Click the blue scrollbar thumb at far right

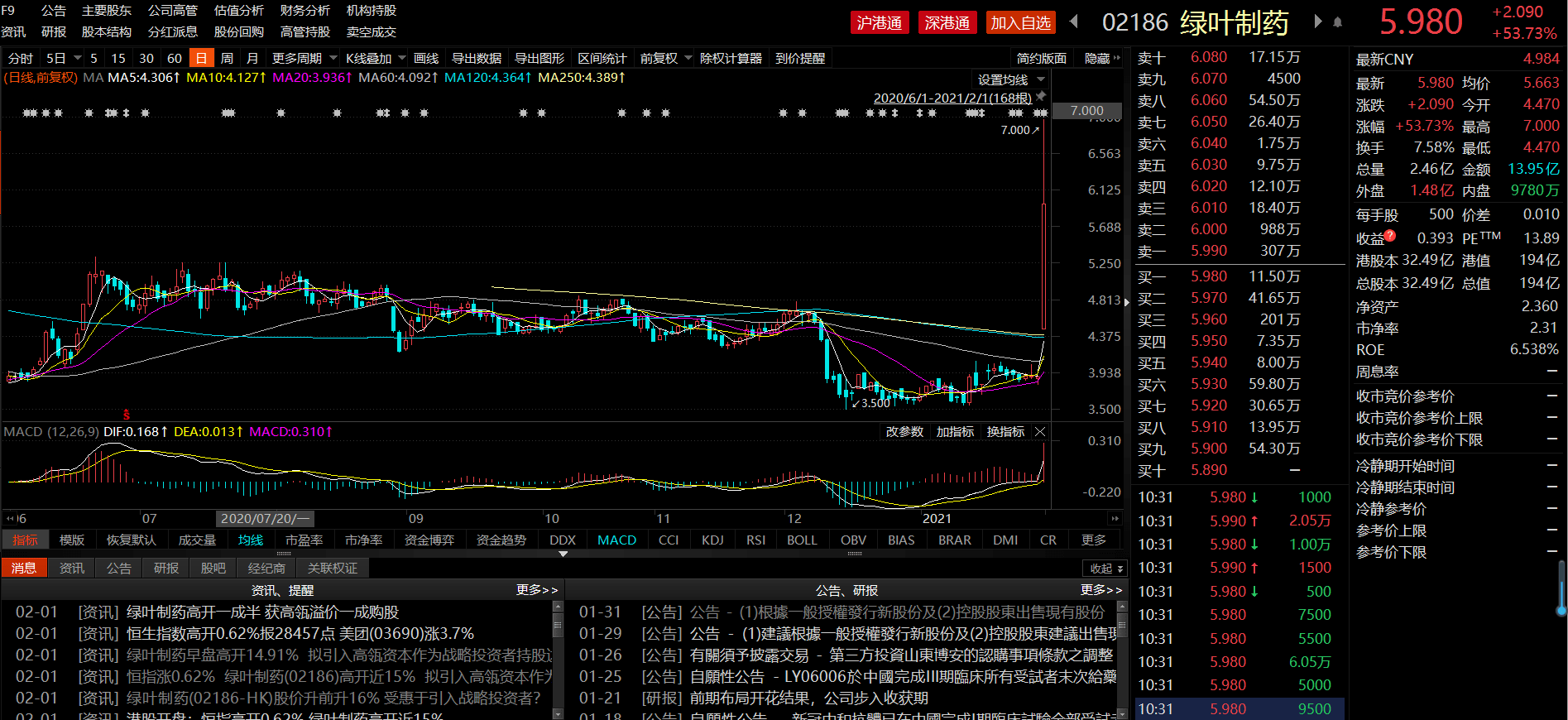1561,588
